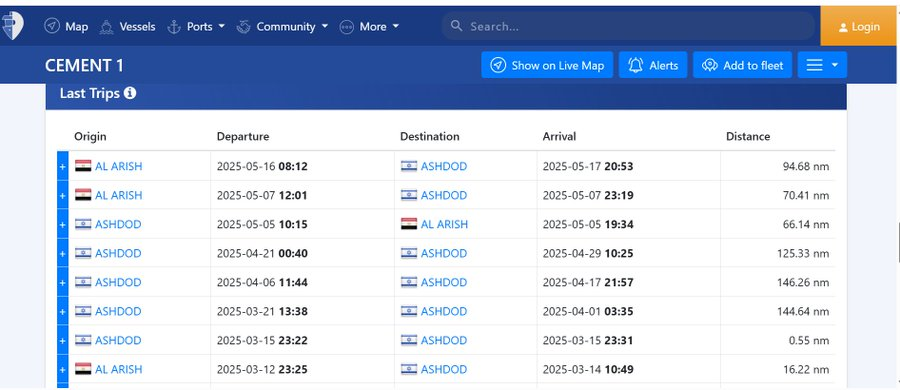This screenshot has height=390, width=900.
Task: Open the hamburger options menu beside Add to fleet
Action: [822, 65]
